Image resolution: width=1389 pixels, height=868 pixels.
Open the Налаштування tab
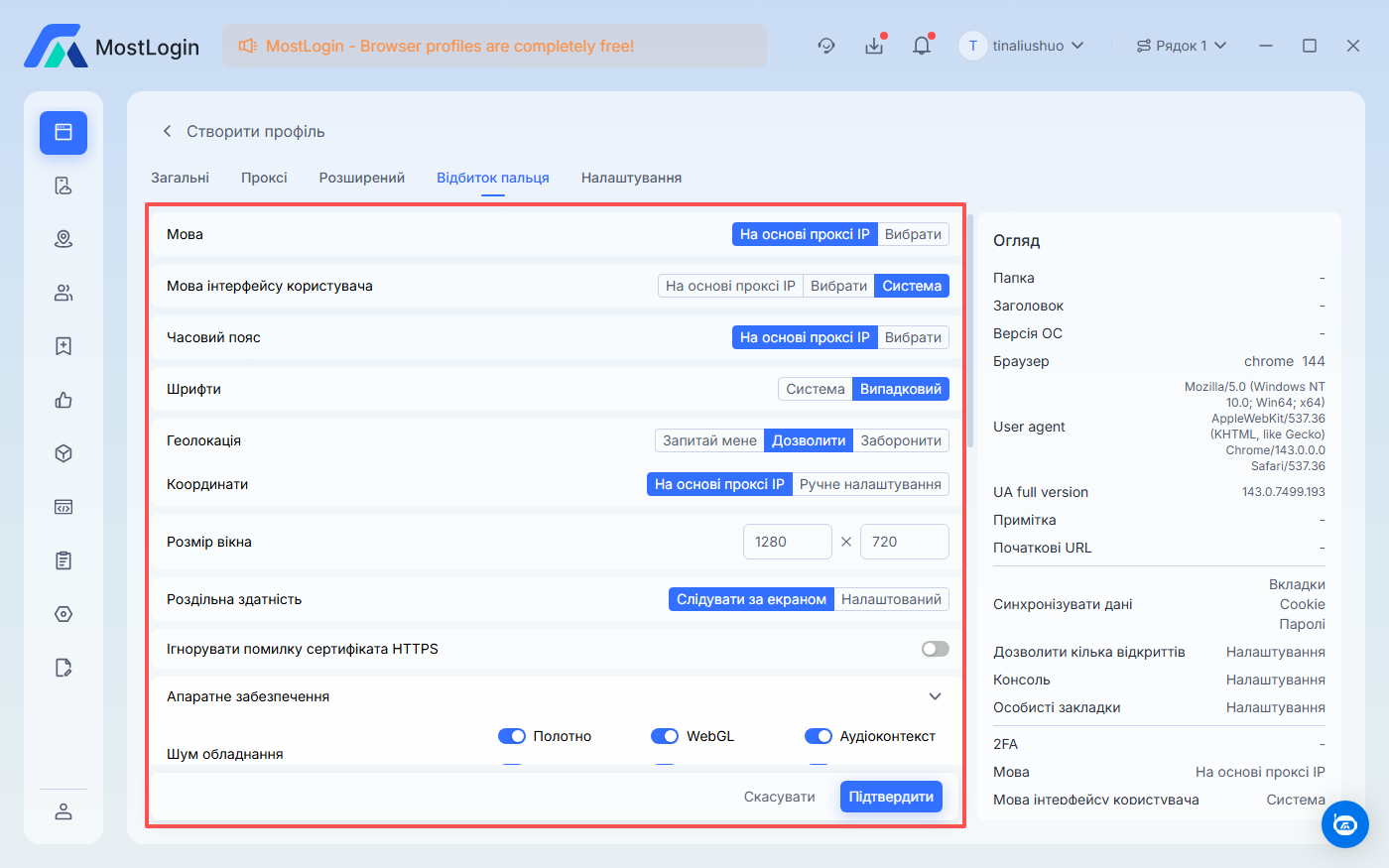coord(631,178)
